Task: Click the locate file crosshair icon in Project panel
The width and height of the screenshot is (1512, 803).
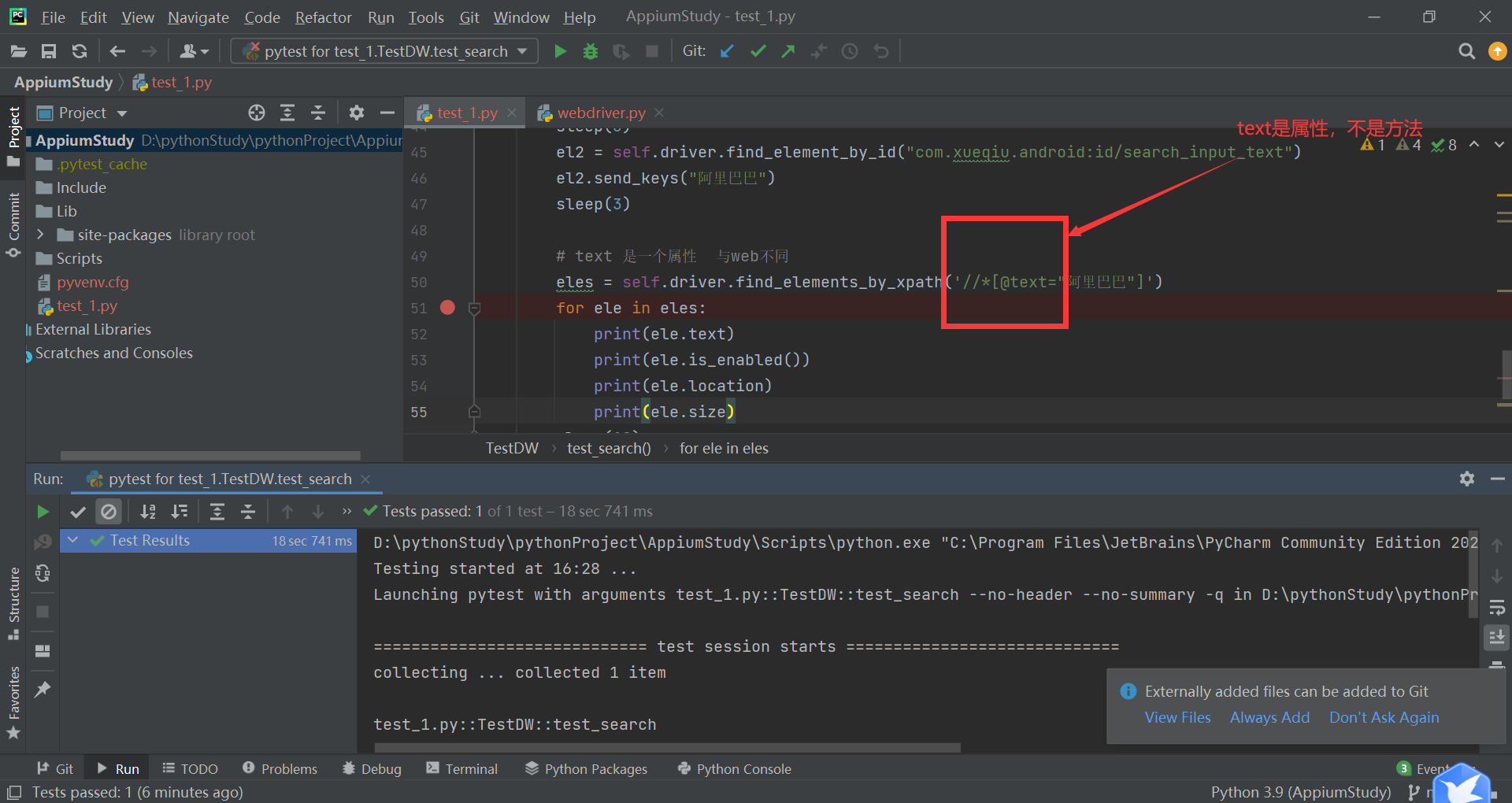Action: point(257,113)
